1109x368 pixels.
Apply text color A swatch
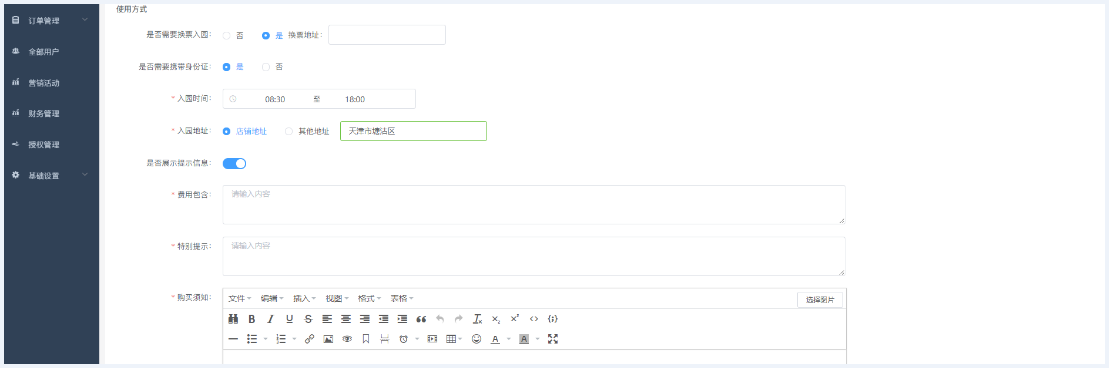(495, 339)
